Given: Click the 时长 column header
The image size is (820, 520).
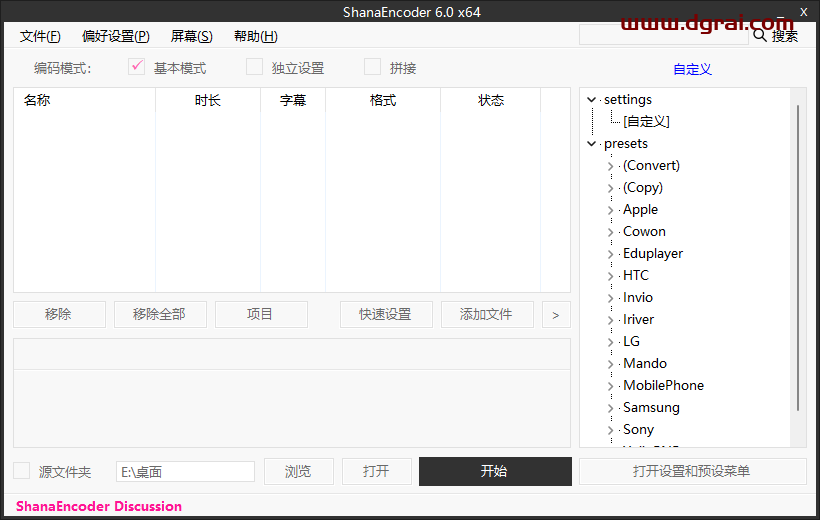Looking at the screenshot, I should click(208, 100).
